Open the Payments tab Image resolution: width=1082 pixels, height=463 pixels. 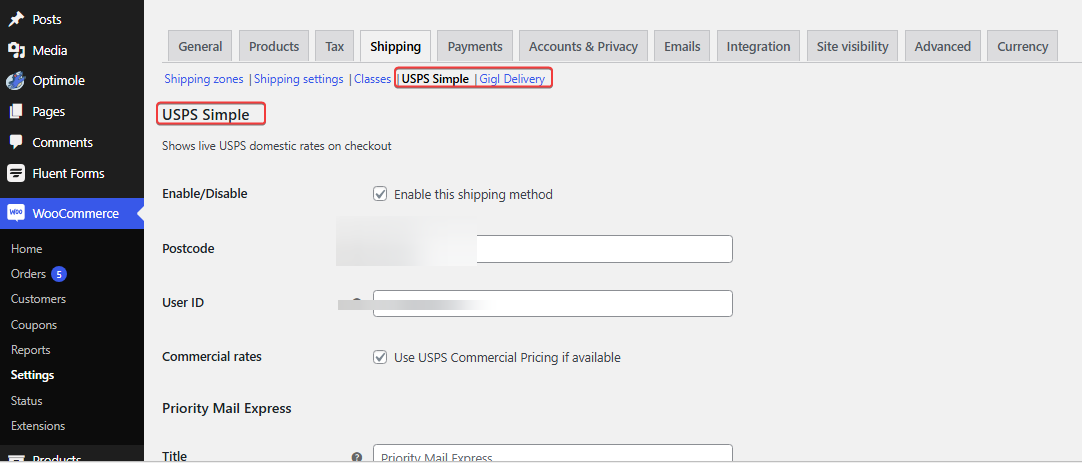coord(475,46)
